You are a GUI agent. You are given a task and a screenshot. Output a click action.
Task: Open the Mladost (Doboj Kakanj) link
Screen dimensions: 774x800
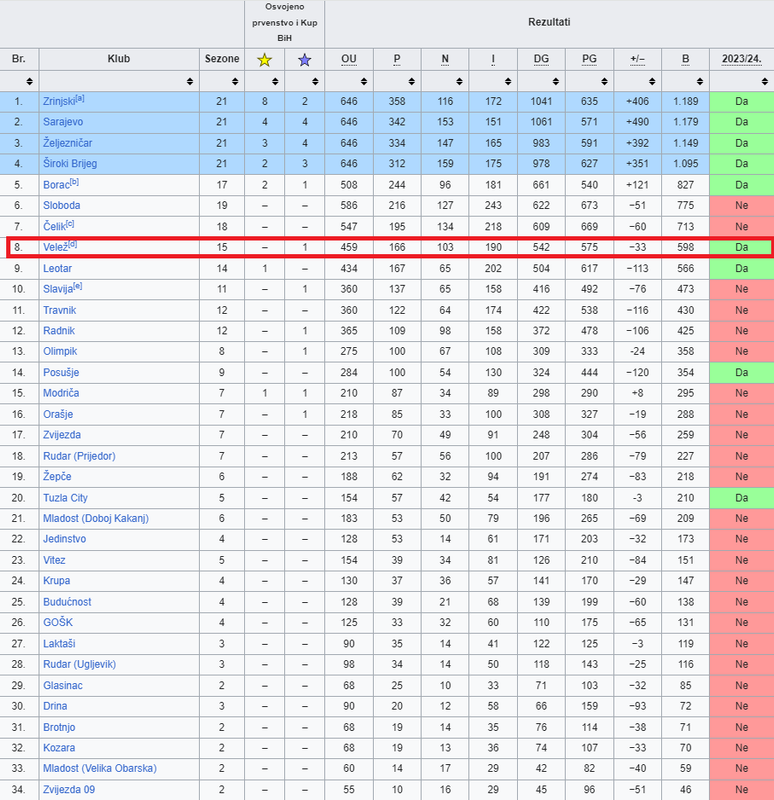[x=96, y=518]
